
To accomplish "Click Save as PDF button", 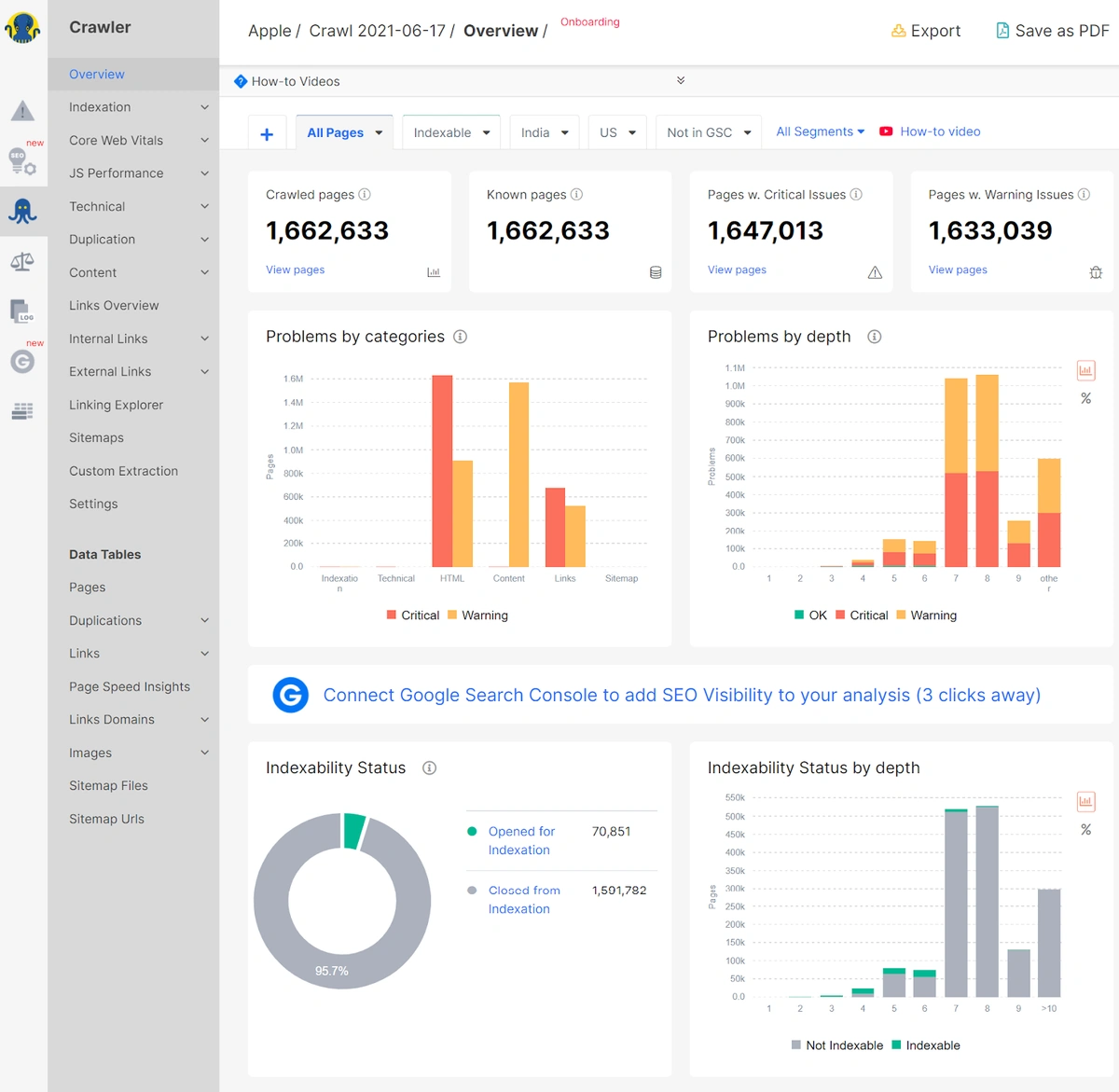I will point(1052,31).
